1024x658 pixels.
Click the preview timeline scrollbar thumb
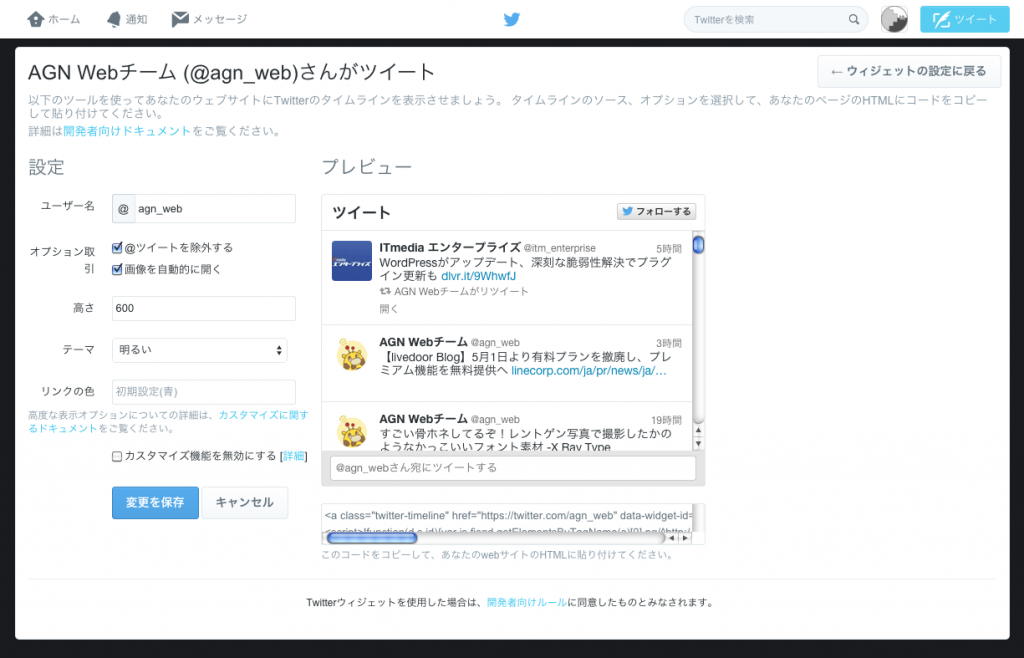698,245
